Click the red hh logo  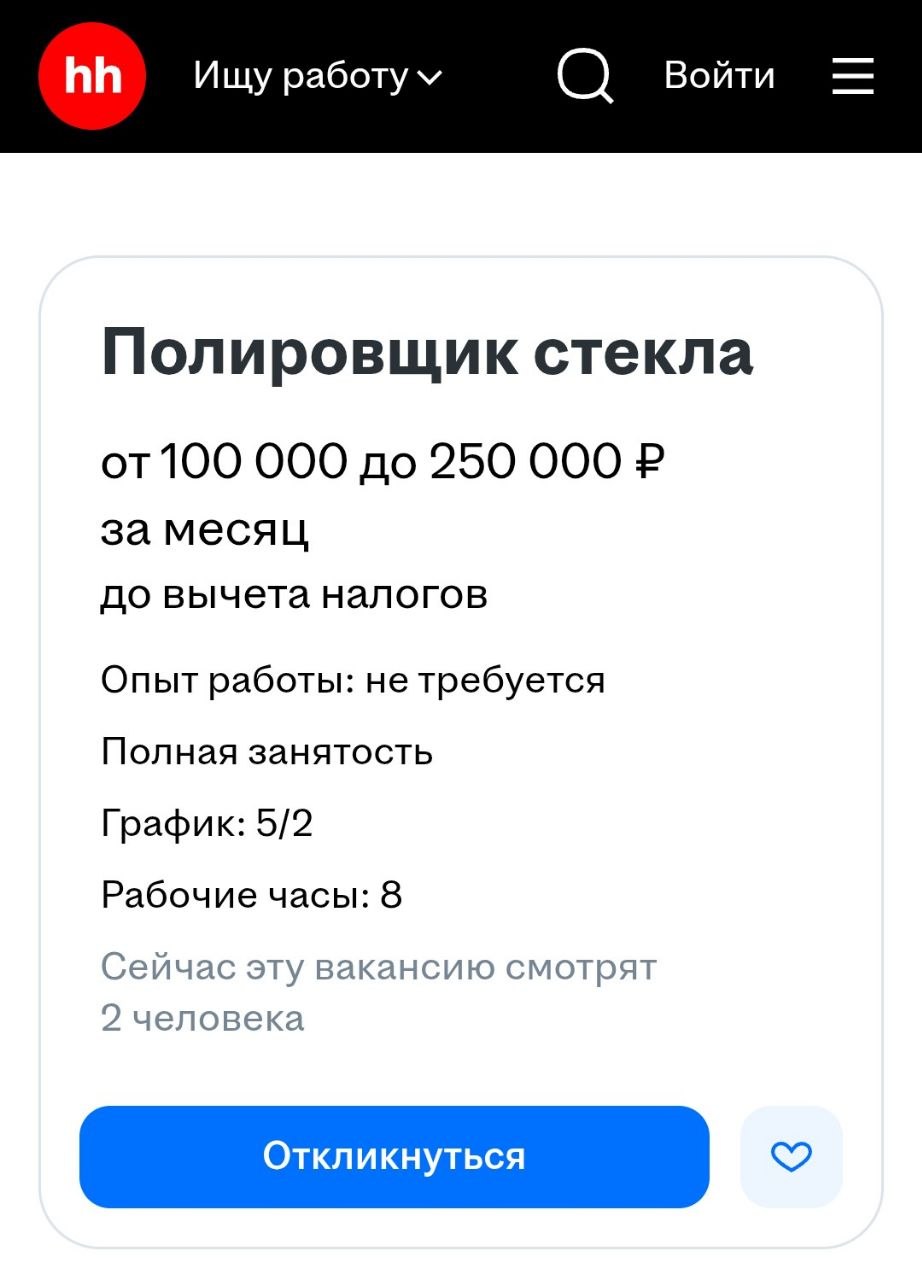[x=92, y=74]
